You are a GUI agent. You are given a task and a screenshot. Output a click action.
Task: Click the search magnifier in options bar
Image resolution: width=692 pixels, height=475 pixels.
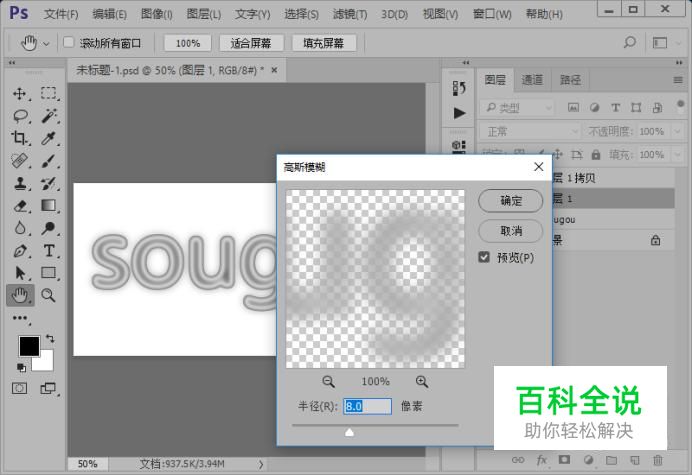(x=630, y=42)
